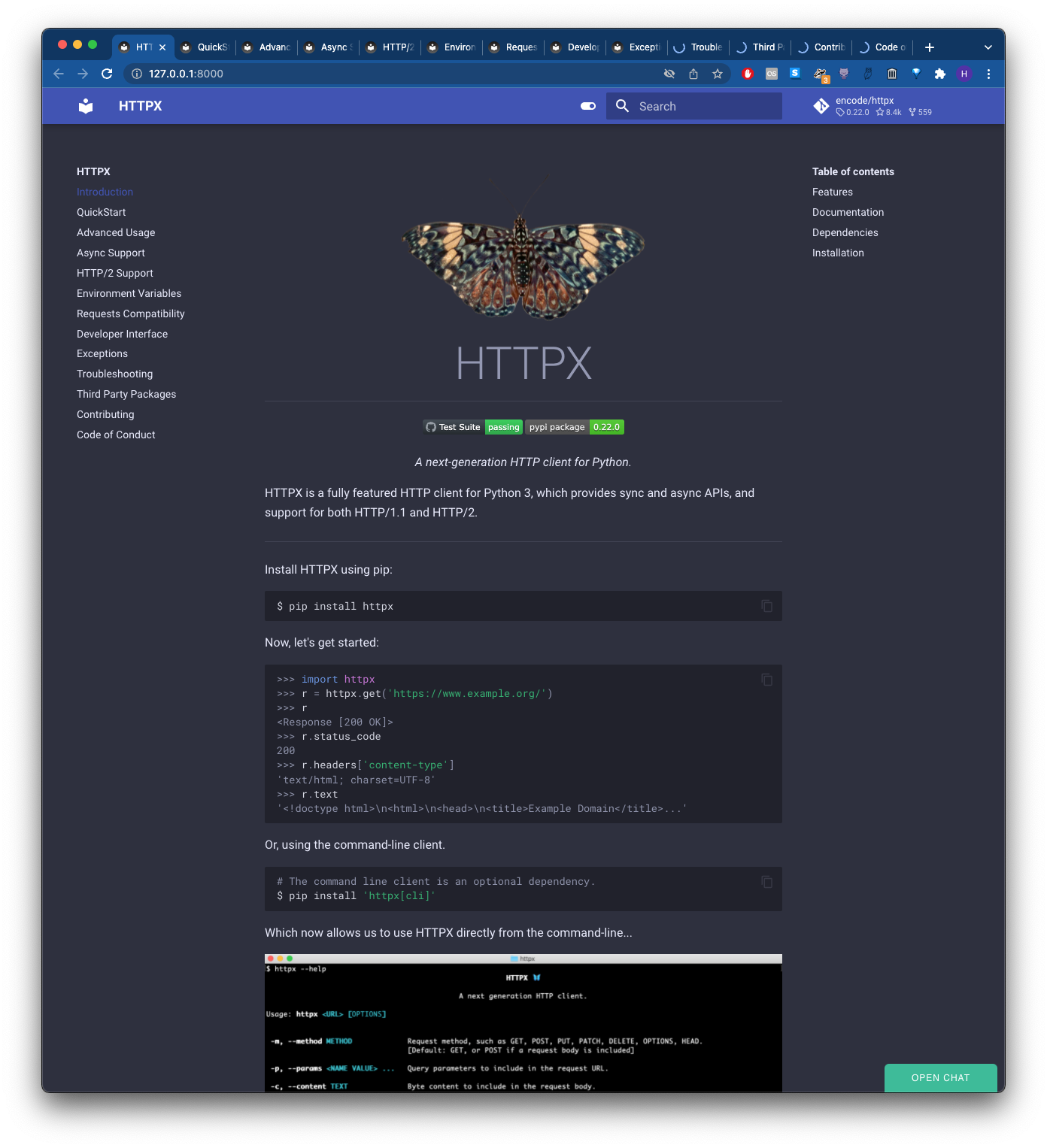Open Troubleshooting page in the sidebar

tap(114, 374)
